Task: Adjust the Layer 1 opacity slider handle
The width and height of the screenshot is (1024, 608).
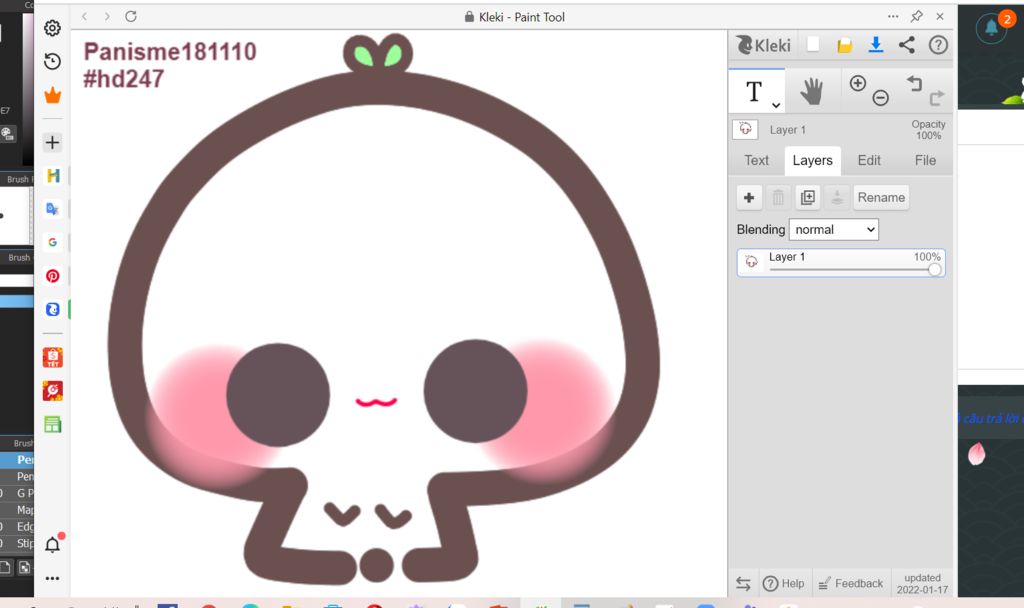Action: tap(935, 269)
